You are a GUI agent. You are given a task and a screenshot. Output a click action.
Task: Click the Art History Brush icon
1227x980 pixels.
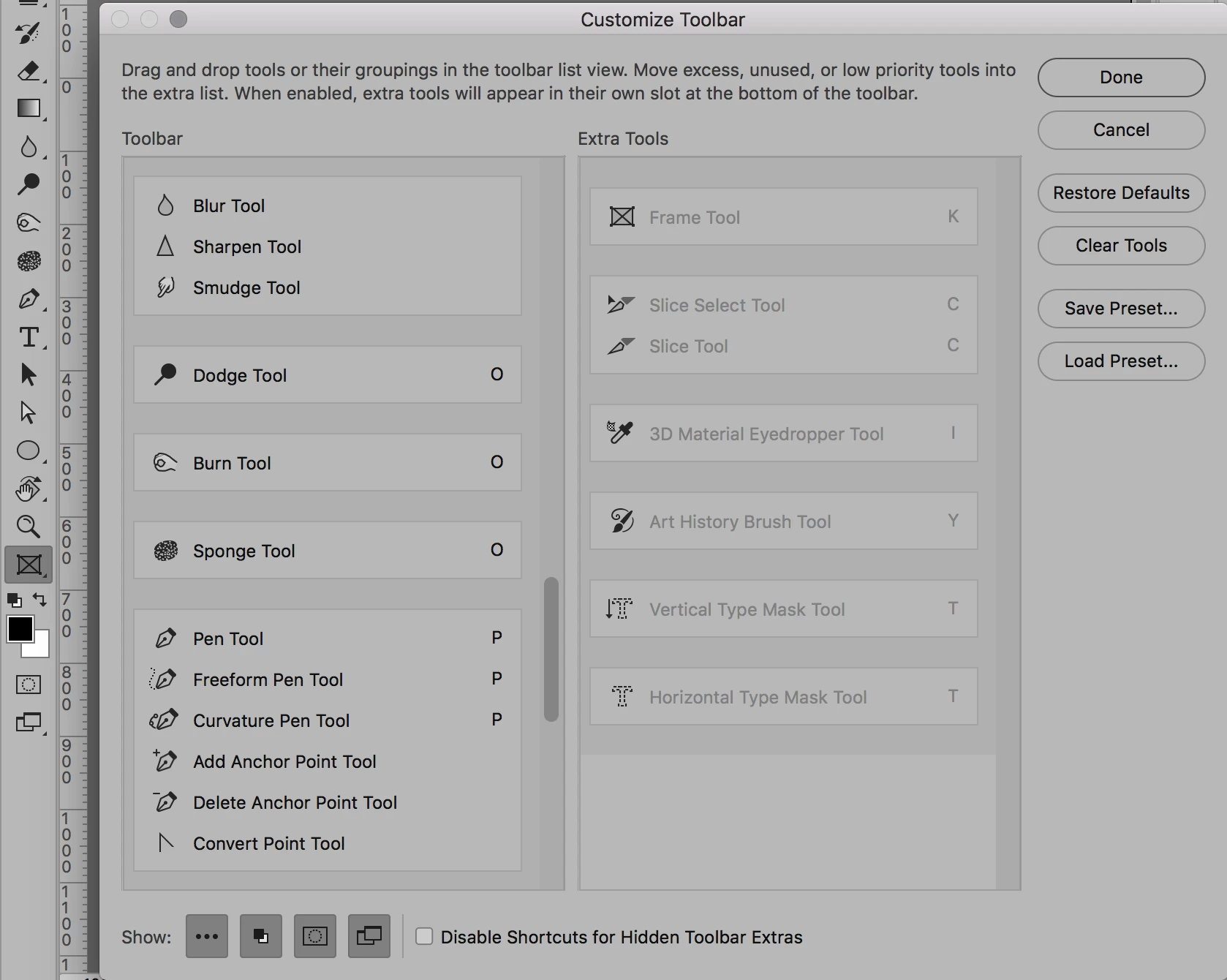pos(622,521)
